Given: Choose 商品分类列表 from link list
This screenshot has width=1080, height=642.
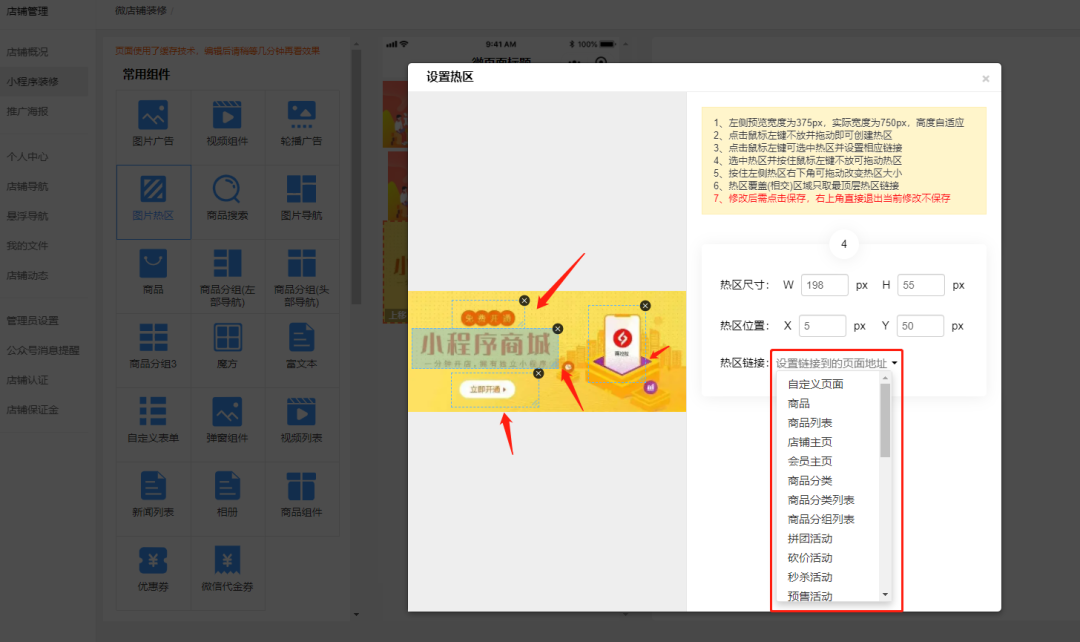Looking at the screenshot, I should coord(821,499).
